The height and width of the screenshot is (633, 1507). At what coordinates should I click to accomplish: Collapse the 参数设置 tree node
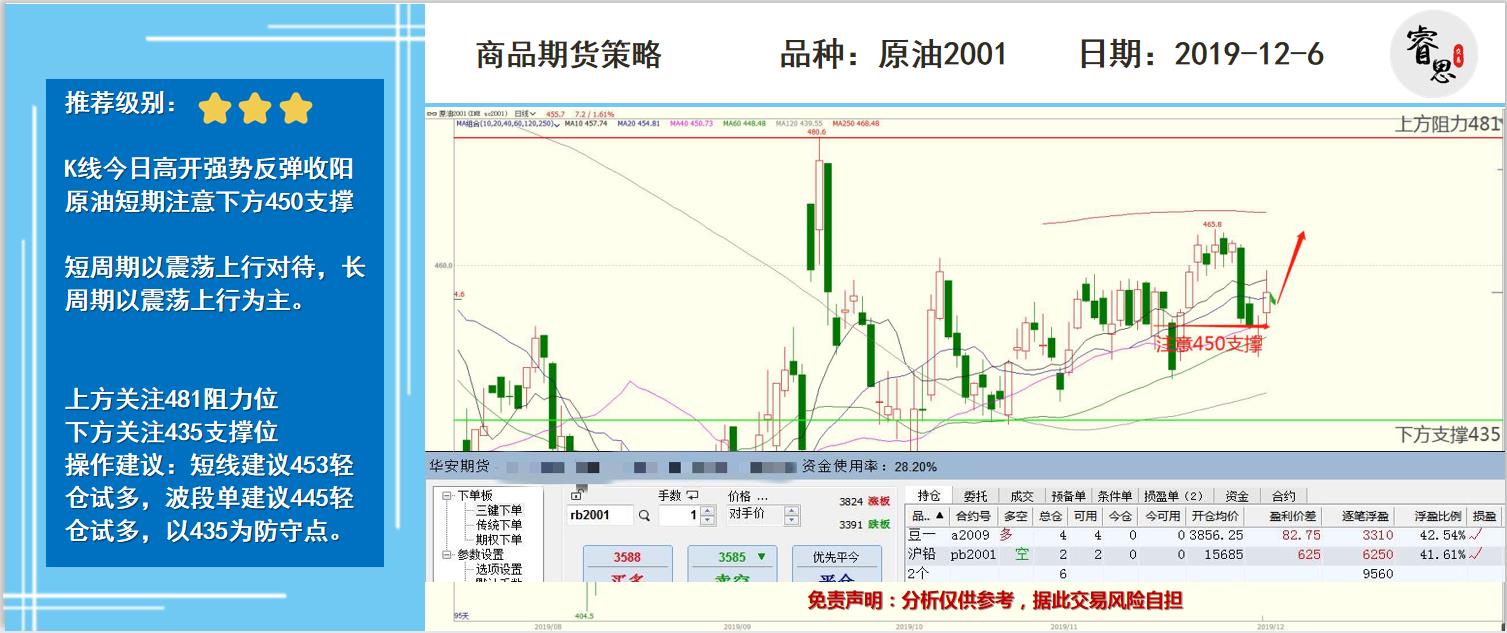(448, 555)
